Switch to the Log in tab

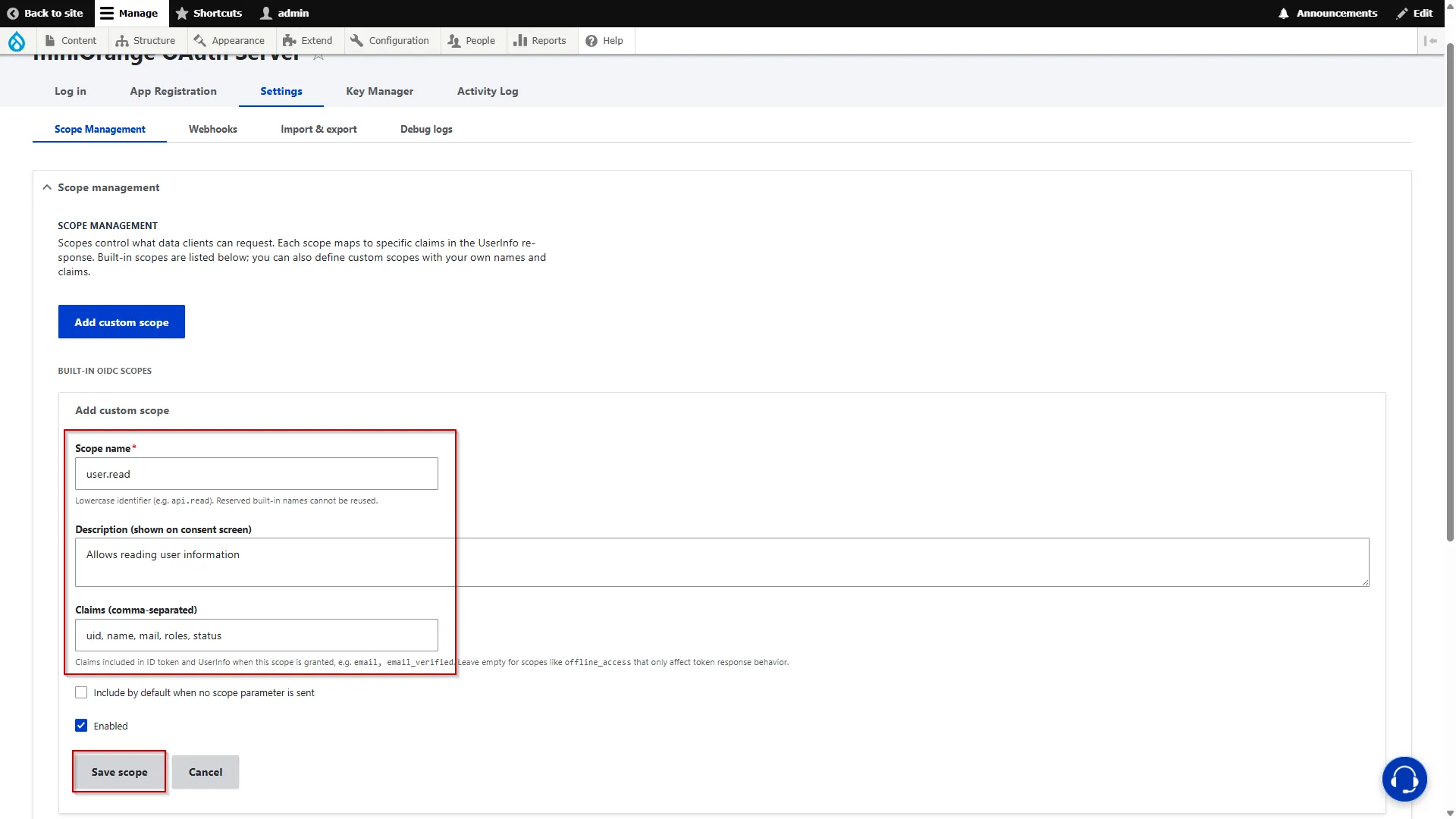coord(71,91)
